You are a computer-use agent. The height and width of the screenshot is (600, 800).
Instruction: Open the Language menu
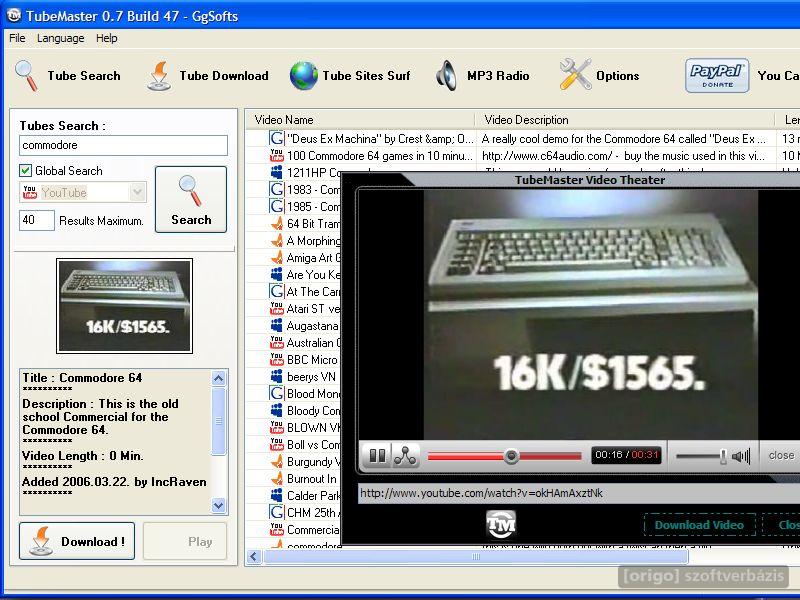[60, 38]
